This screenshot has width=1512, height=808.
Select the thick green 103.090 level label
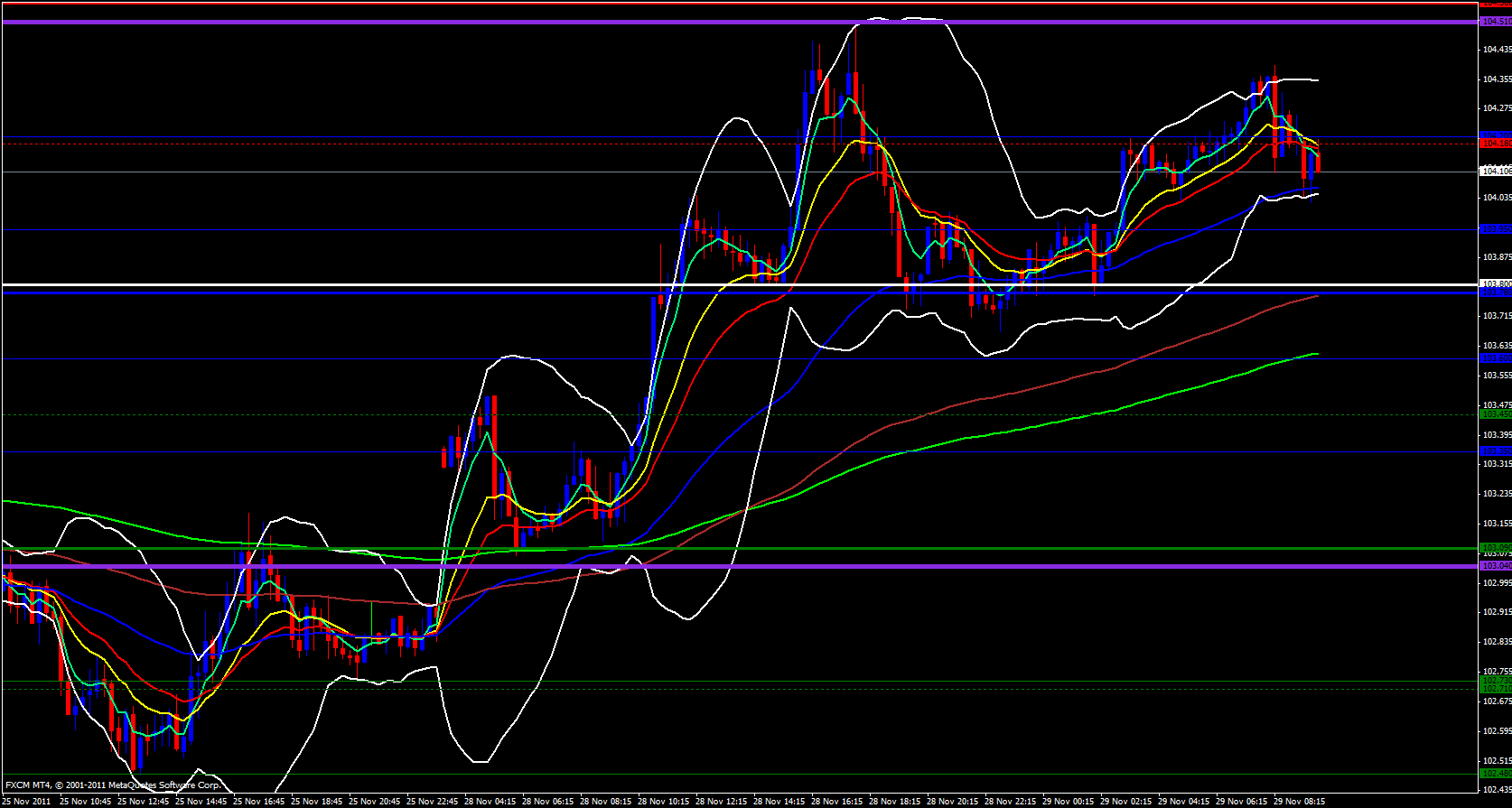point(1495,548)
